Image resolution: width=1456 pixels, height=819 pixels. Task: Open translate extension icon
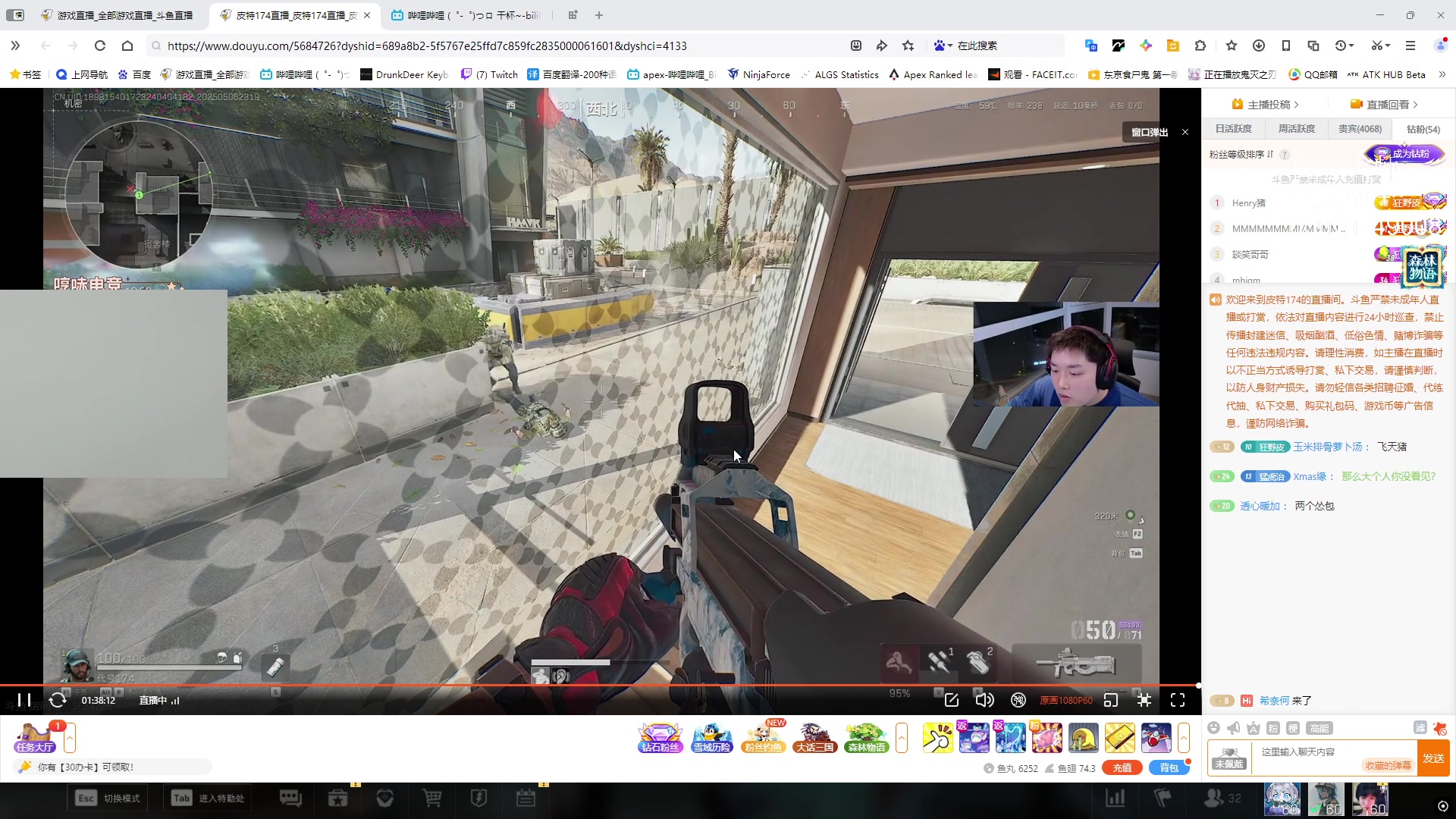[x=1091, y=45]
